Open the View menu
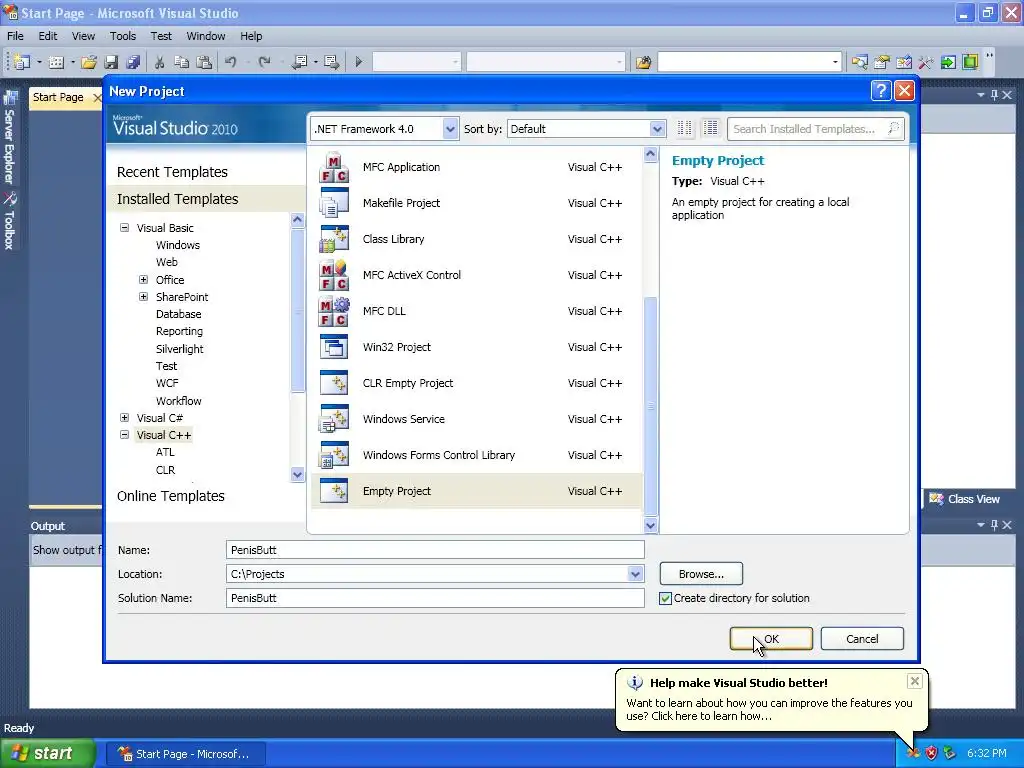 (x=83, y=36)
